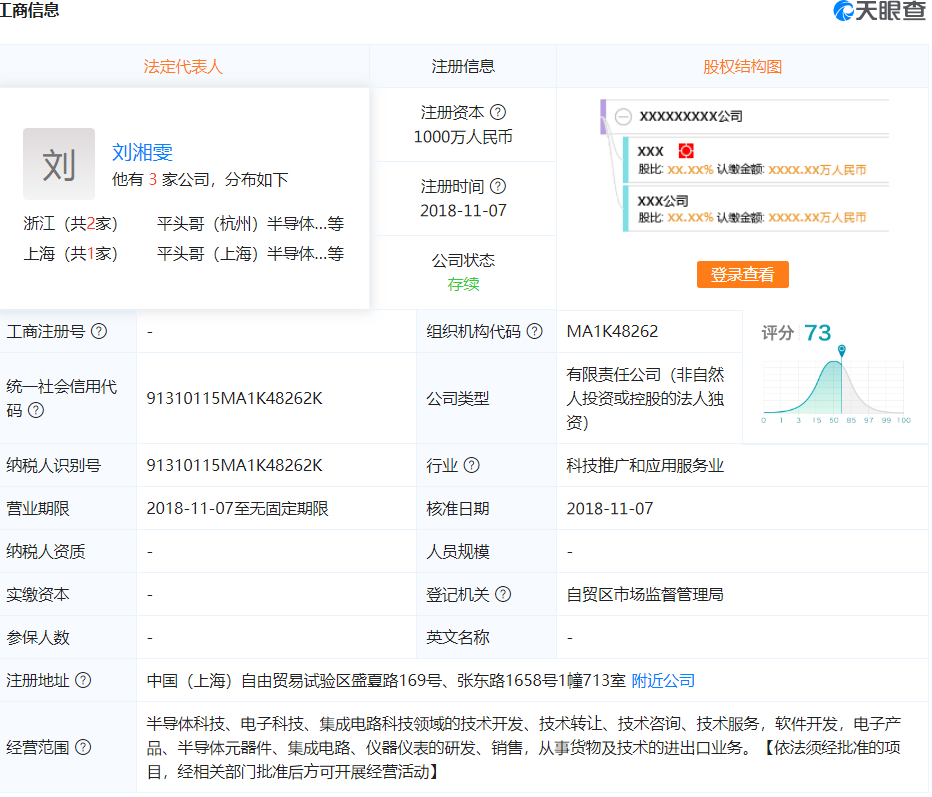Image resolution: width=932 pixels, height=797 pixels.
Task: Click the help icon next to 组织机构代码
Action: 535,331
